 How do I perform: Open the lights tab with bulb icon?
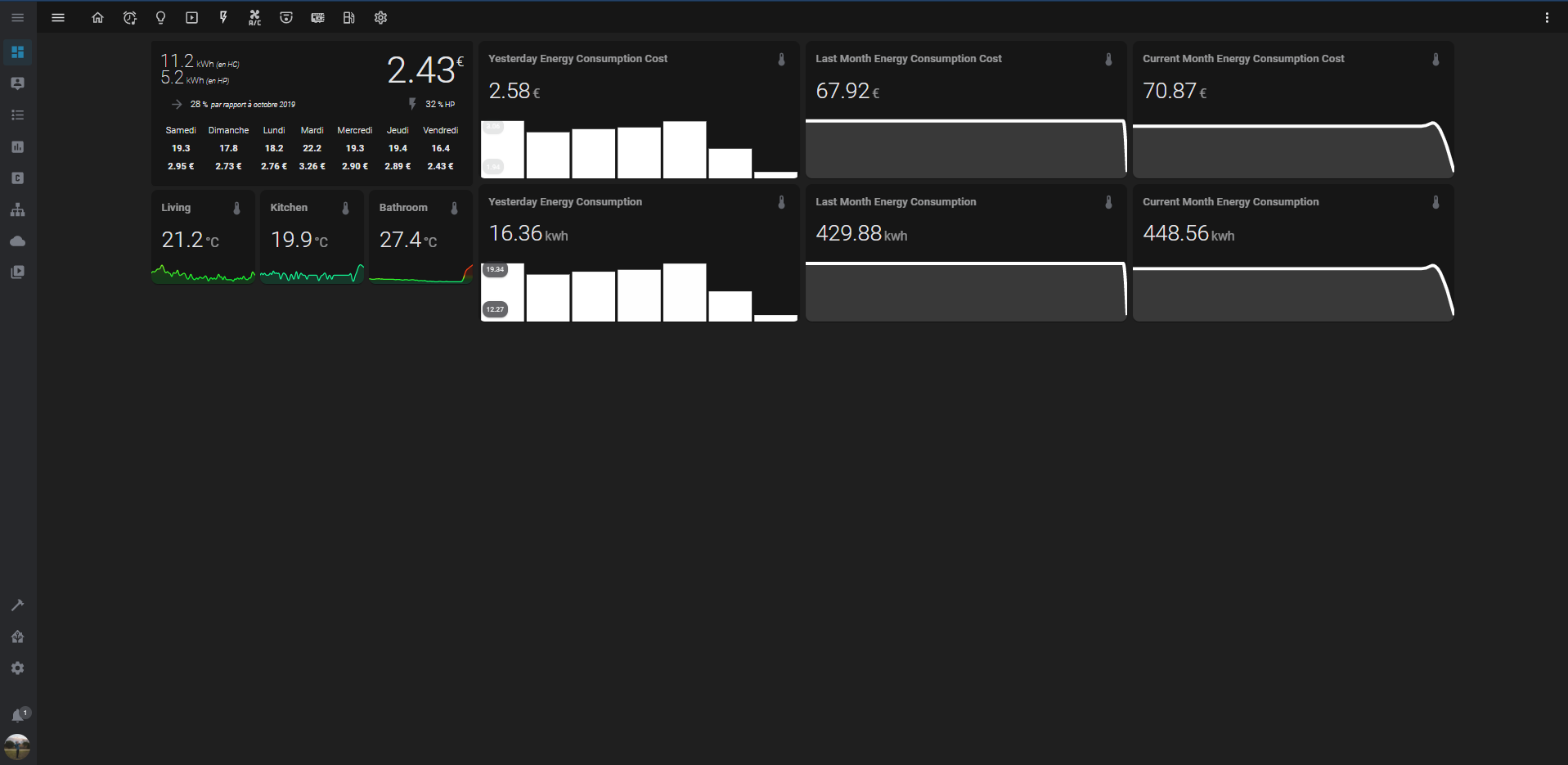tap(160, 17)
